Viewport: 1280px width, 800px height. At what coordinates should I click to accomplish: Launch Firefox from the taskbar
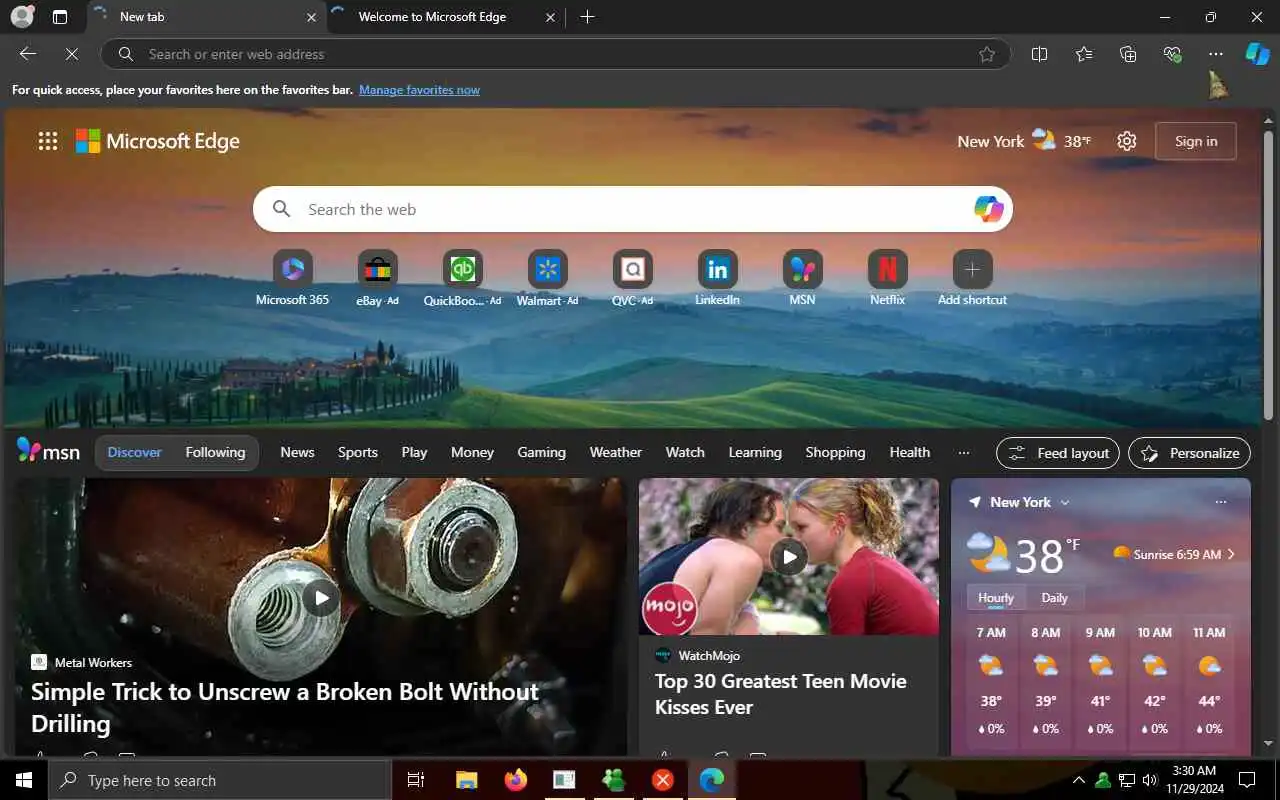(x=515, y=780)
